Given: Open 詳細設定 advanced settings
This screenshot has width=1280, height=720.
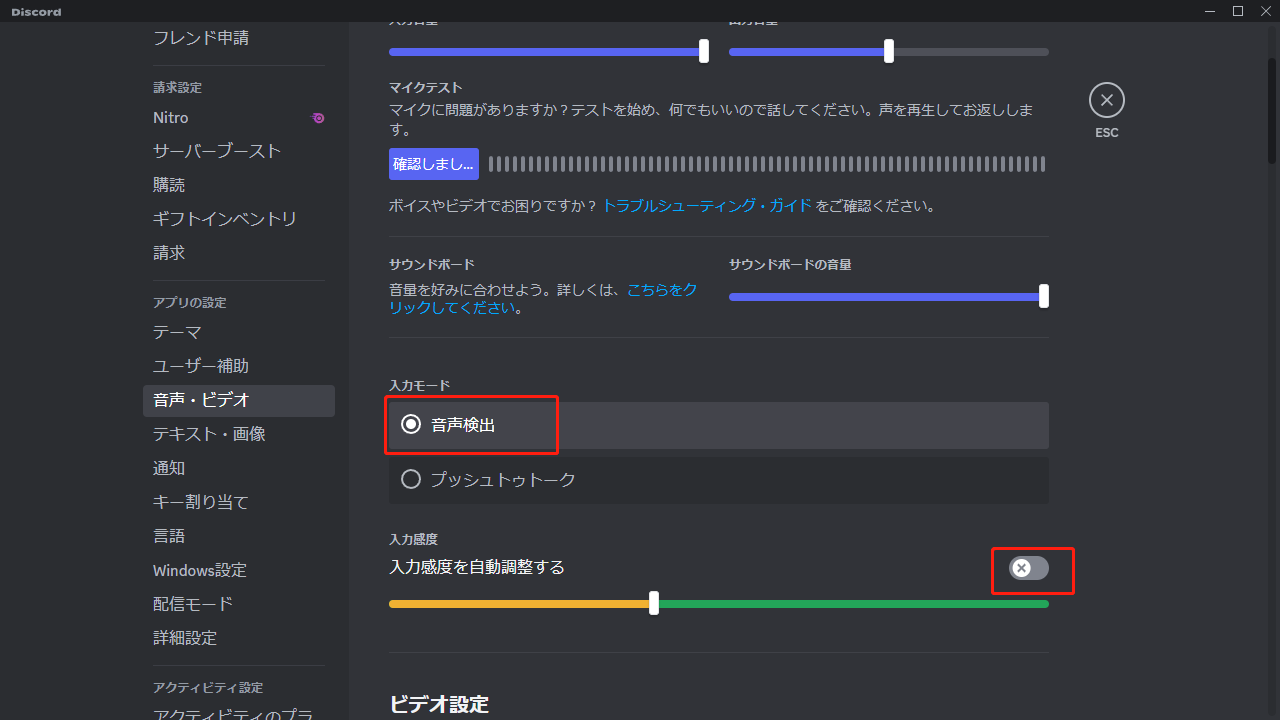Looking at the screenshot, I should pyautogui.click(x=238, y=638).
